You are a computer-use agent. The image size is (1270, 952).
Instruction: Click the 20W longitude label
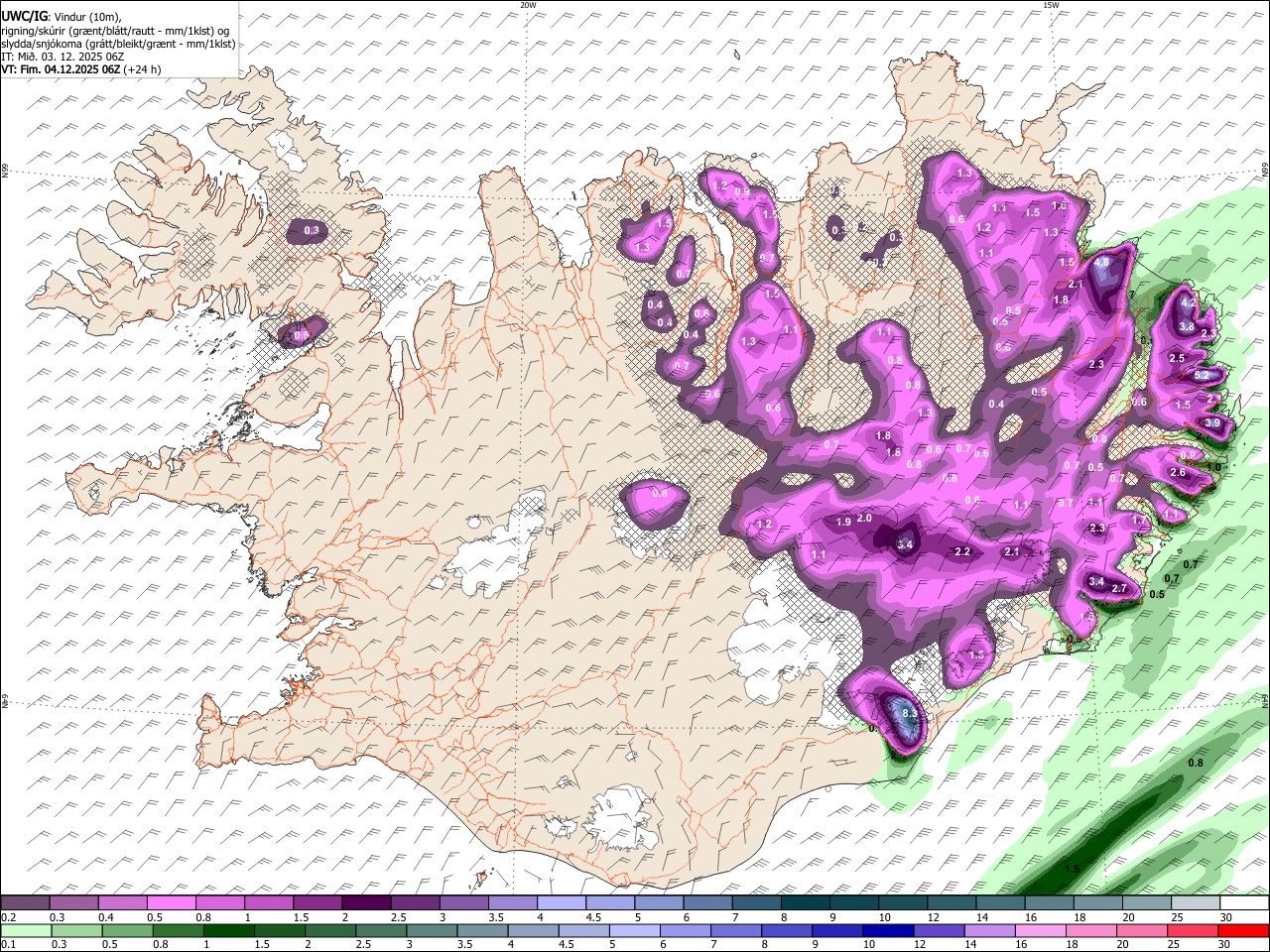click(x=528, y=5)
